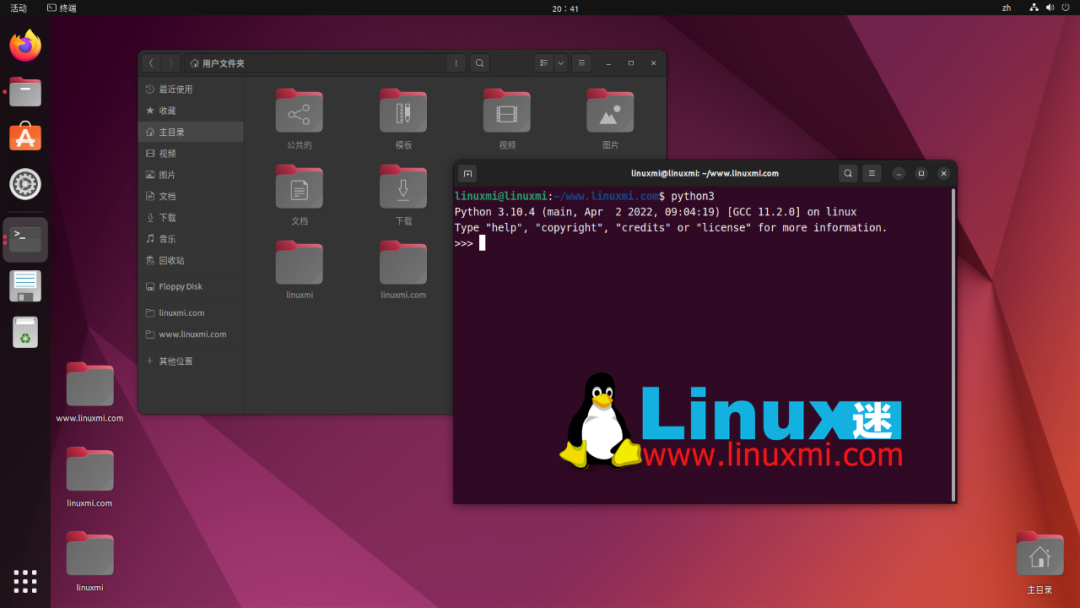
Task: Open power menu icon
Action: [1066, 8]
